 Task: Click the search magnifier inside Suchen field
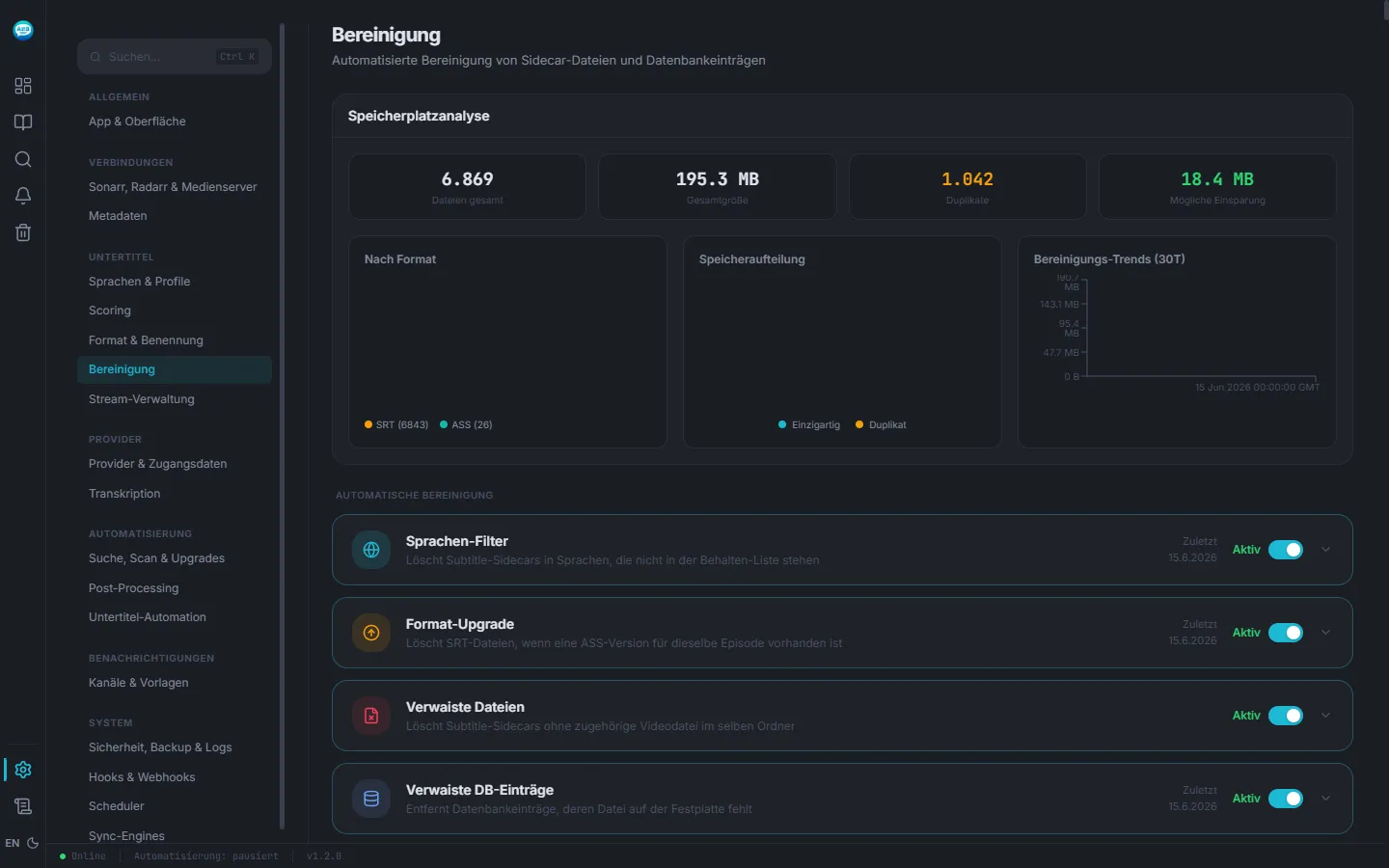click(x=95, y=57)
